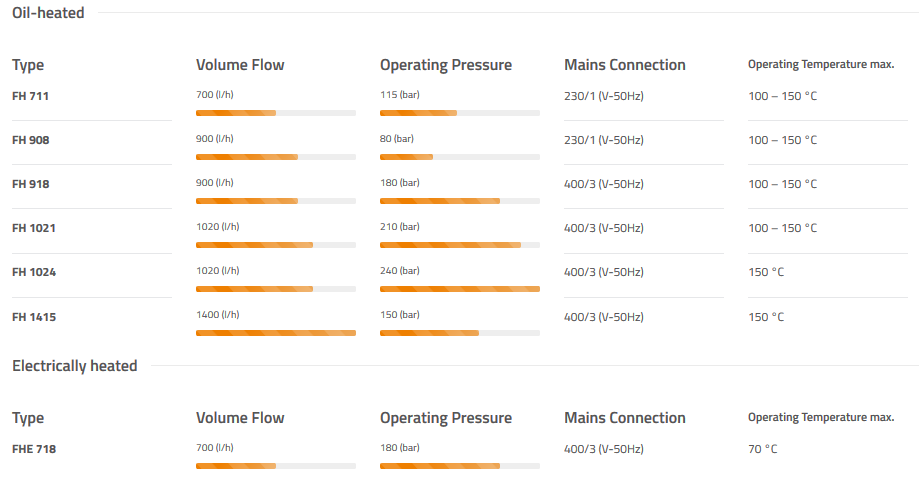Click the FH 711 type label
The width and height of the screenshot is (919, 493).
[x=30, y=96]
